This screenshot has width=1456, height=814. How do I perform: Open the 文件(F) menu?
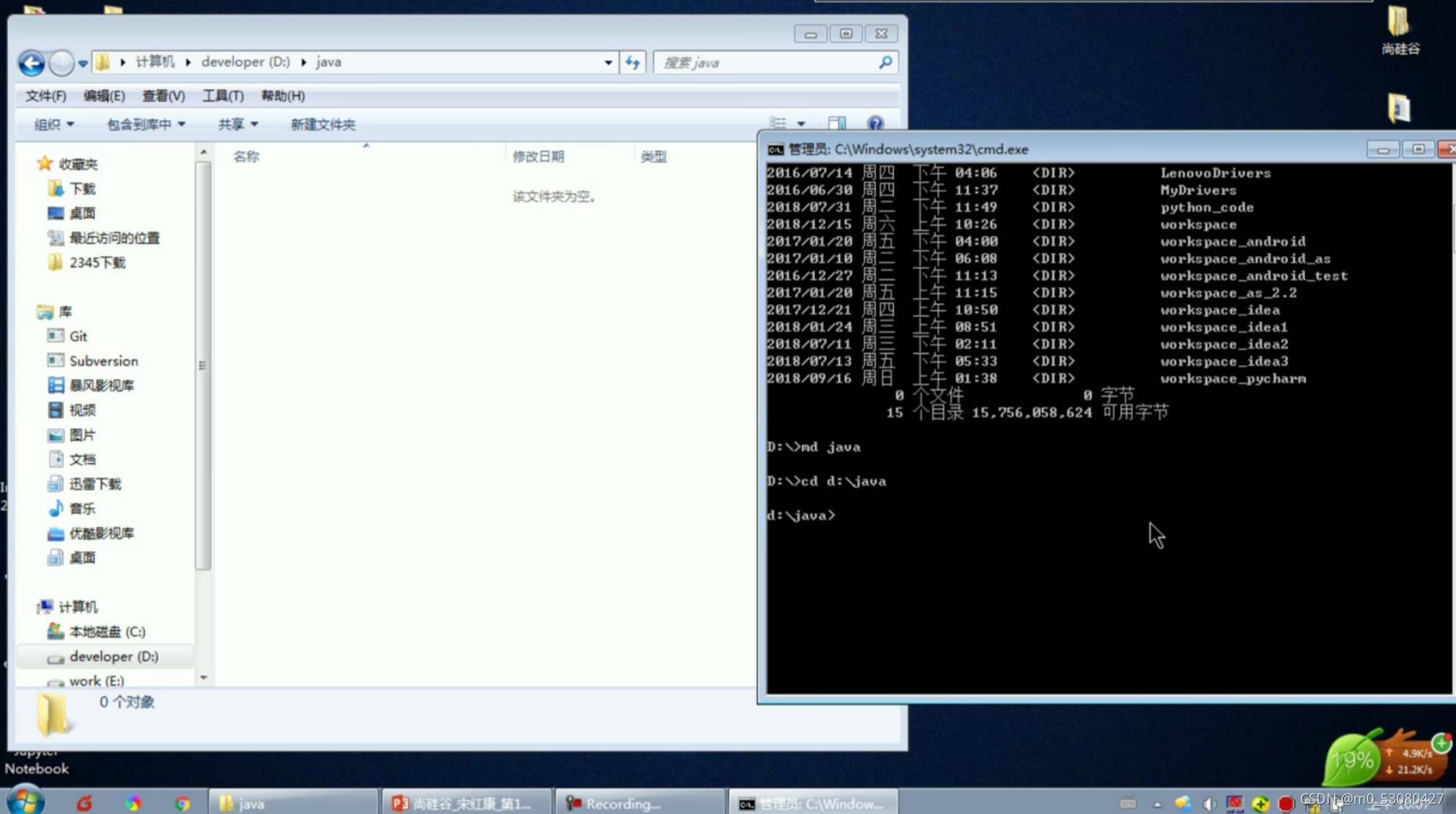coord(45,95)
